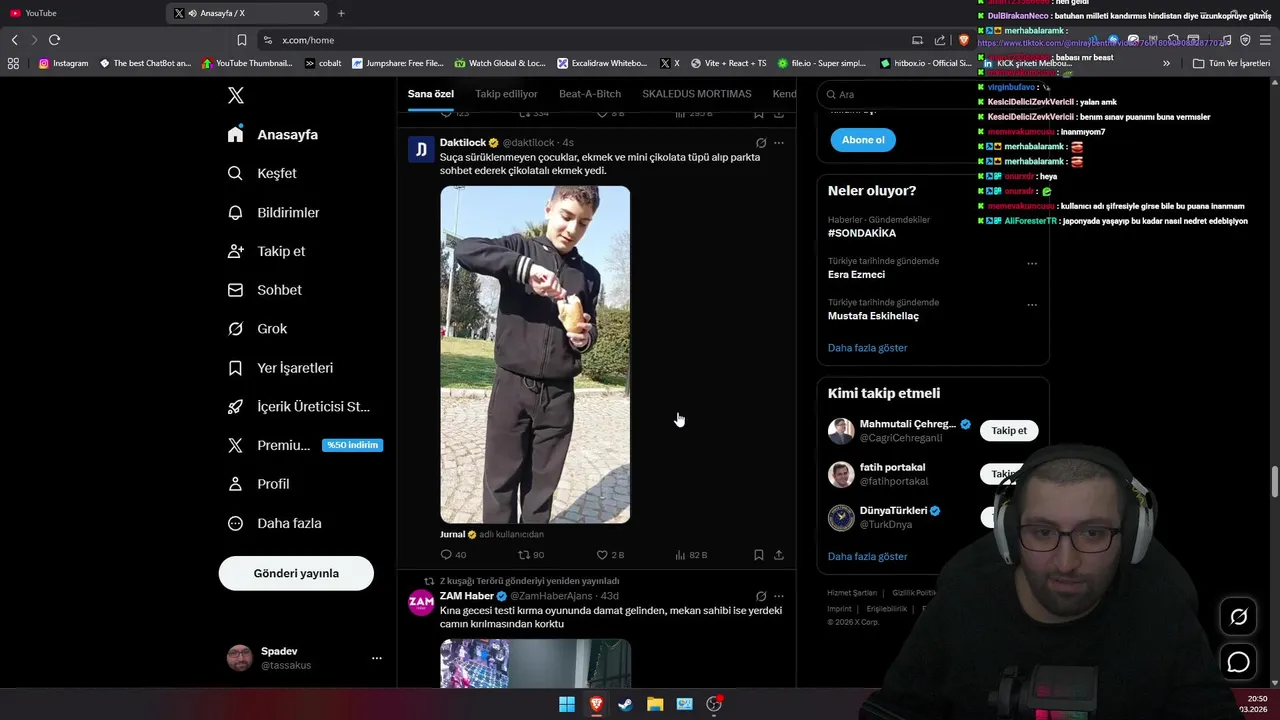The height and width of the screenshot is (720, 1280).
Task: Open Tüm Yer İşaretleri folder
Action: [1231, 63]
